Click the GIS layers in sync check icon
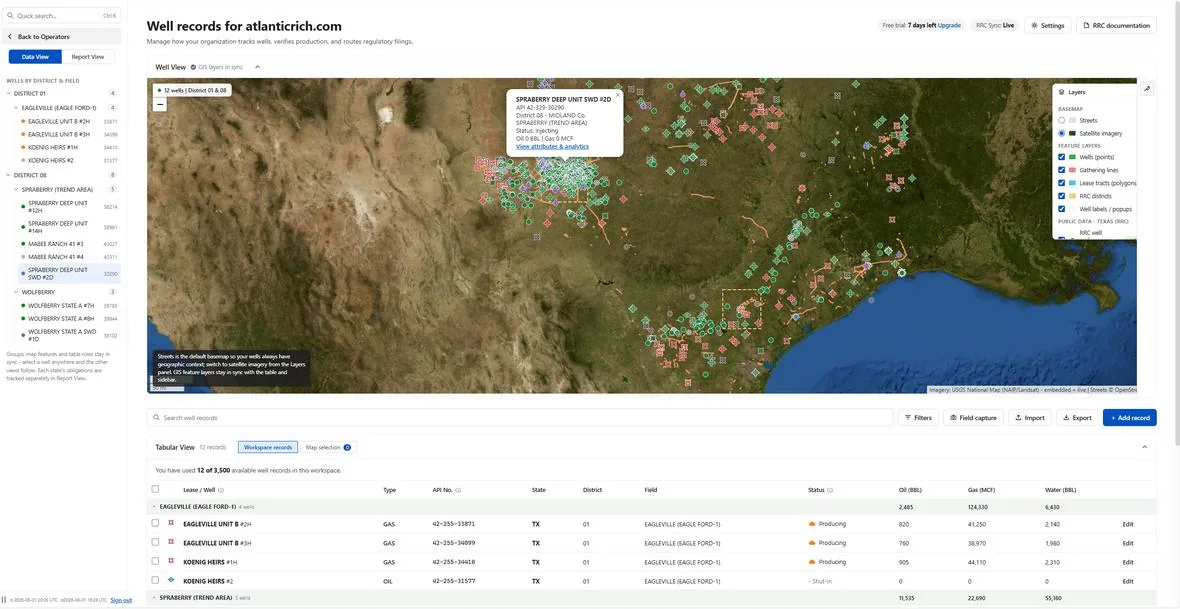1180x609 pixels. tap(193, 67)
